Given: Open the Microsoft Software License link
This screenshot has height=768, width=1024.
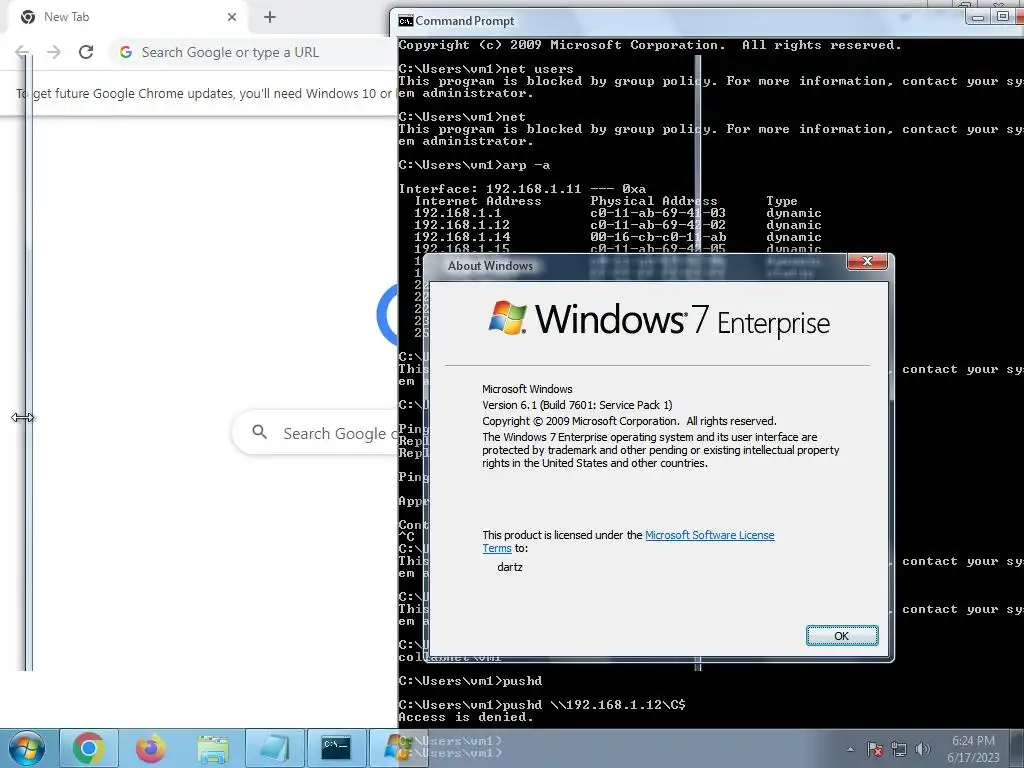Looking at the screenshot, I should [709, 535].
